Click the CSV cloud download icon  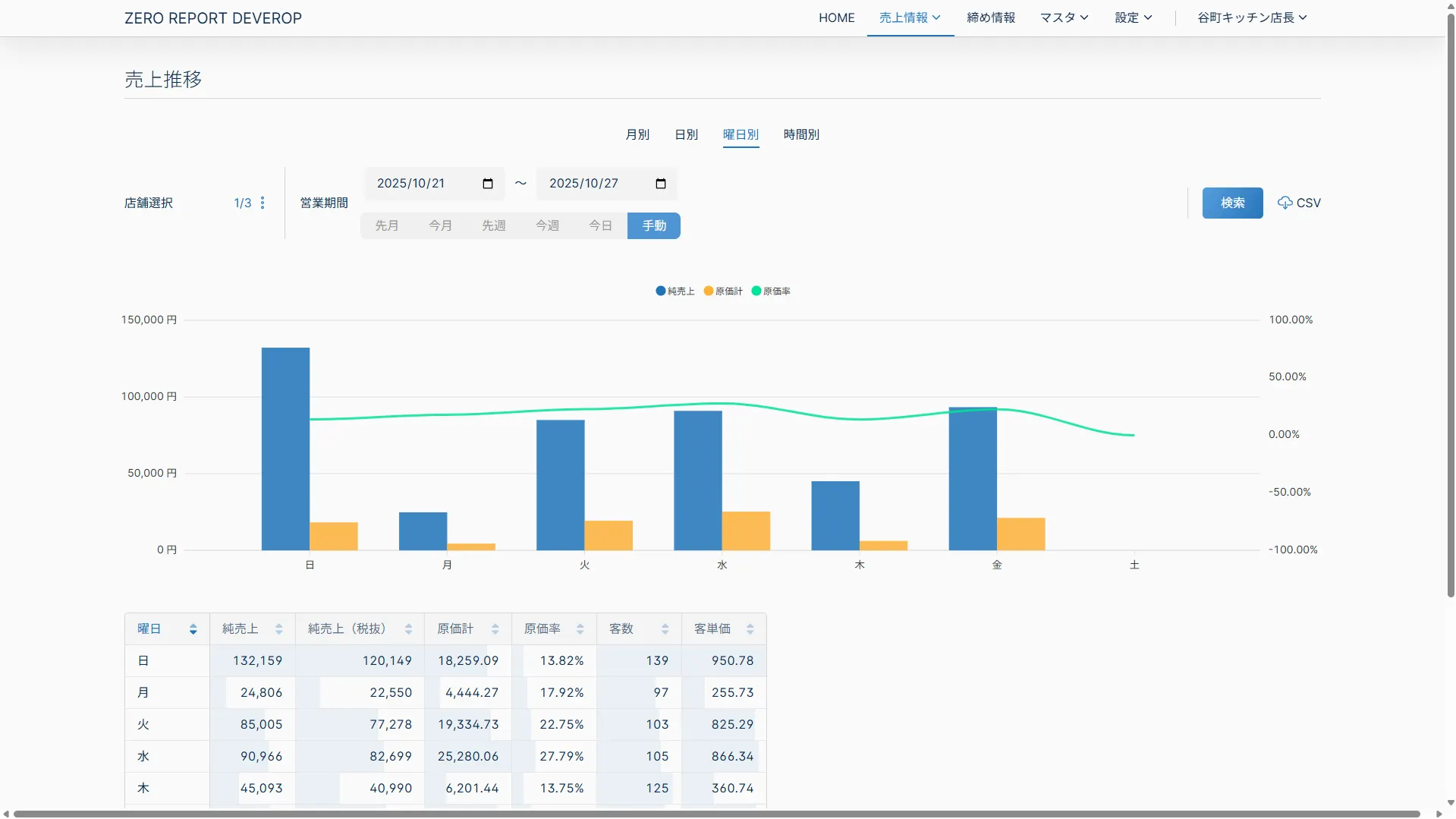pos(1285,203)
